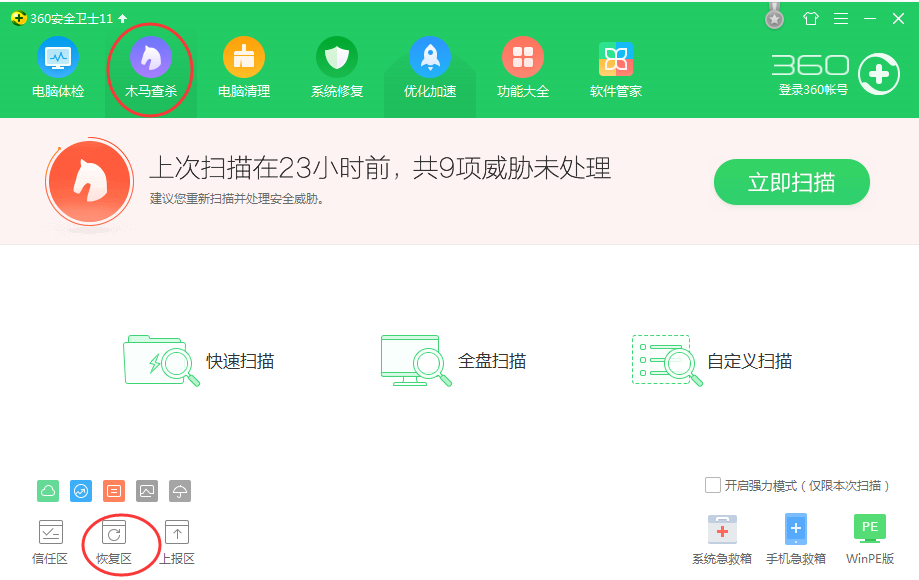
Task: Click the orange repair engine icon
Action: coord(113,490)
